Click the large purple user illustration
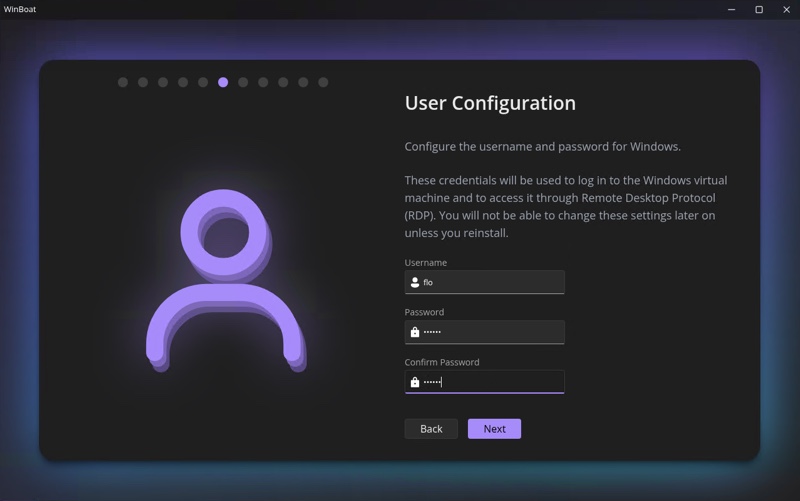The width and height of the screenshot is (800, 501). coord(226,280)
